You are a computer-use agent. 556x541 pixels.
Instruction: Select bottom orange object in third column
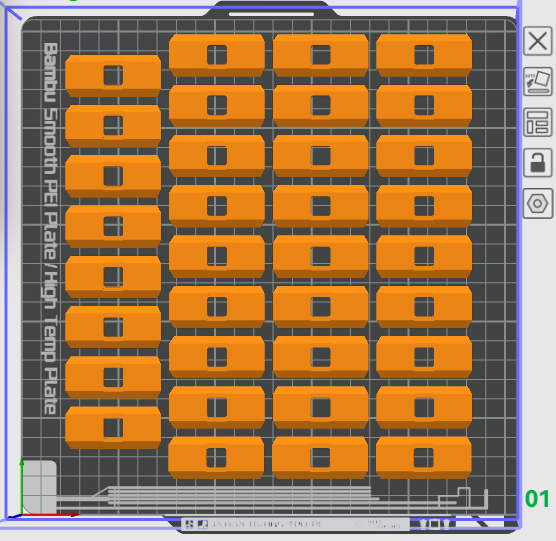coord(320,458)
